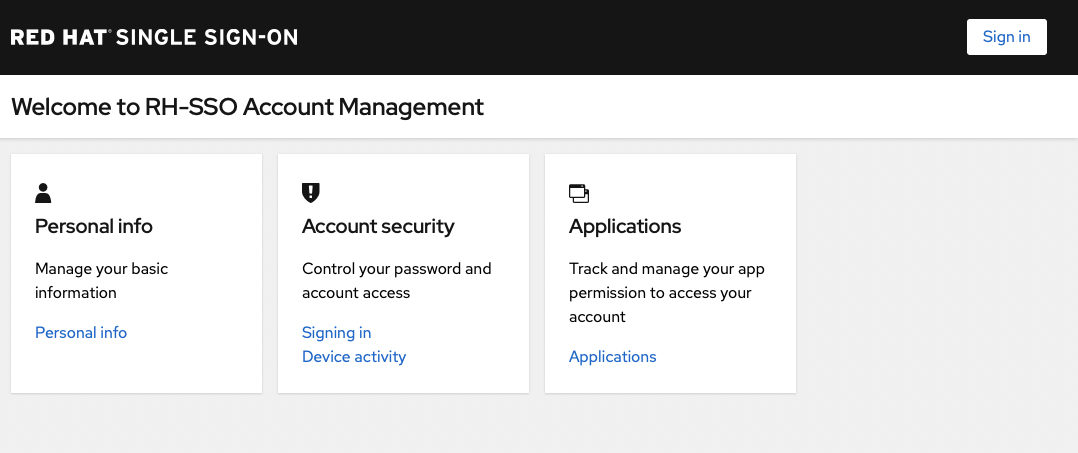Select the Personal info card heading
The image size is (1078, 453).
pyautogui.click(x=94, y=226)
